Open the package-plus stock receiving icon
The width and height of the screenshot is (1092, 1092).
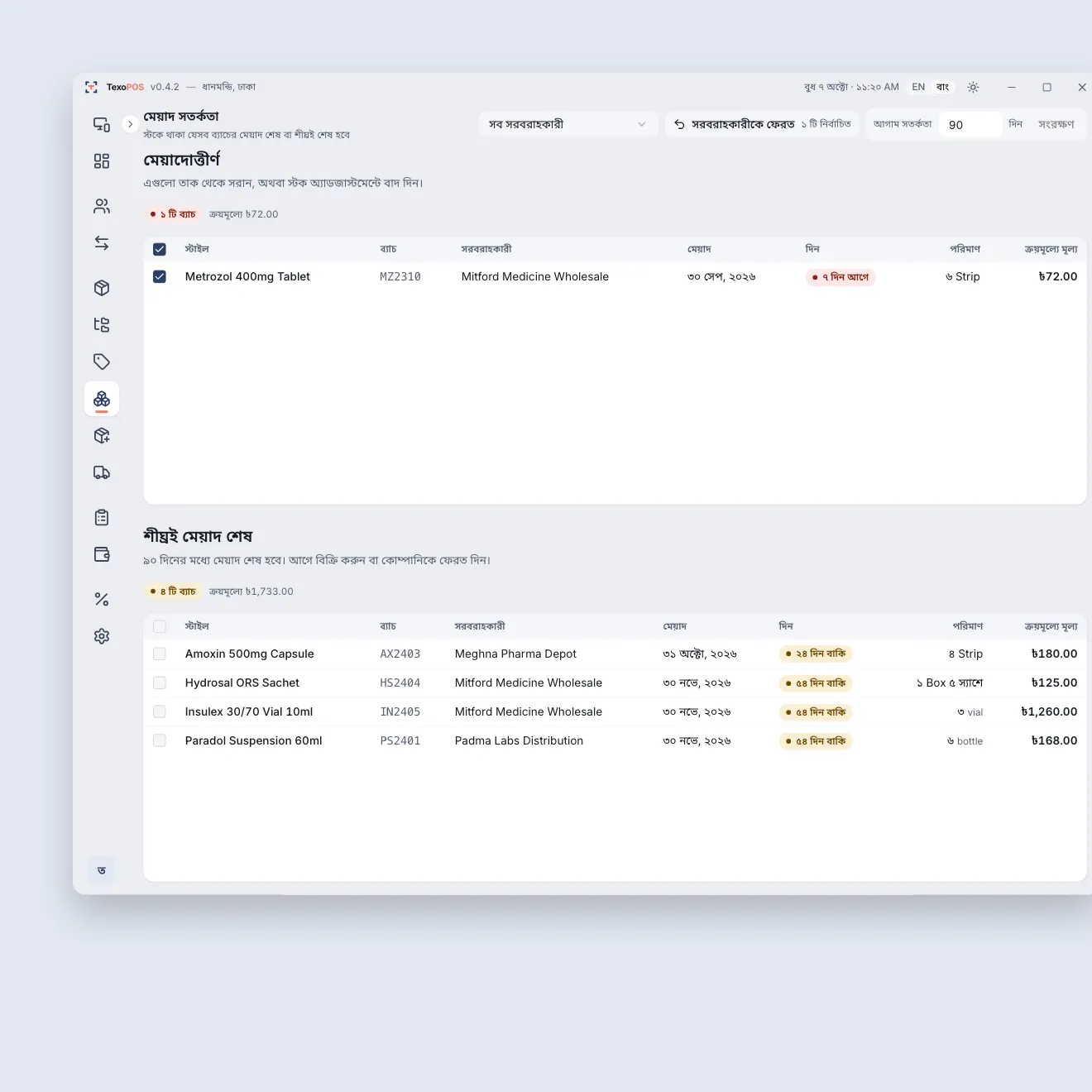102,436
